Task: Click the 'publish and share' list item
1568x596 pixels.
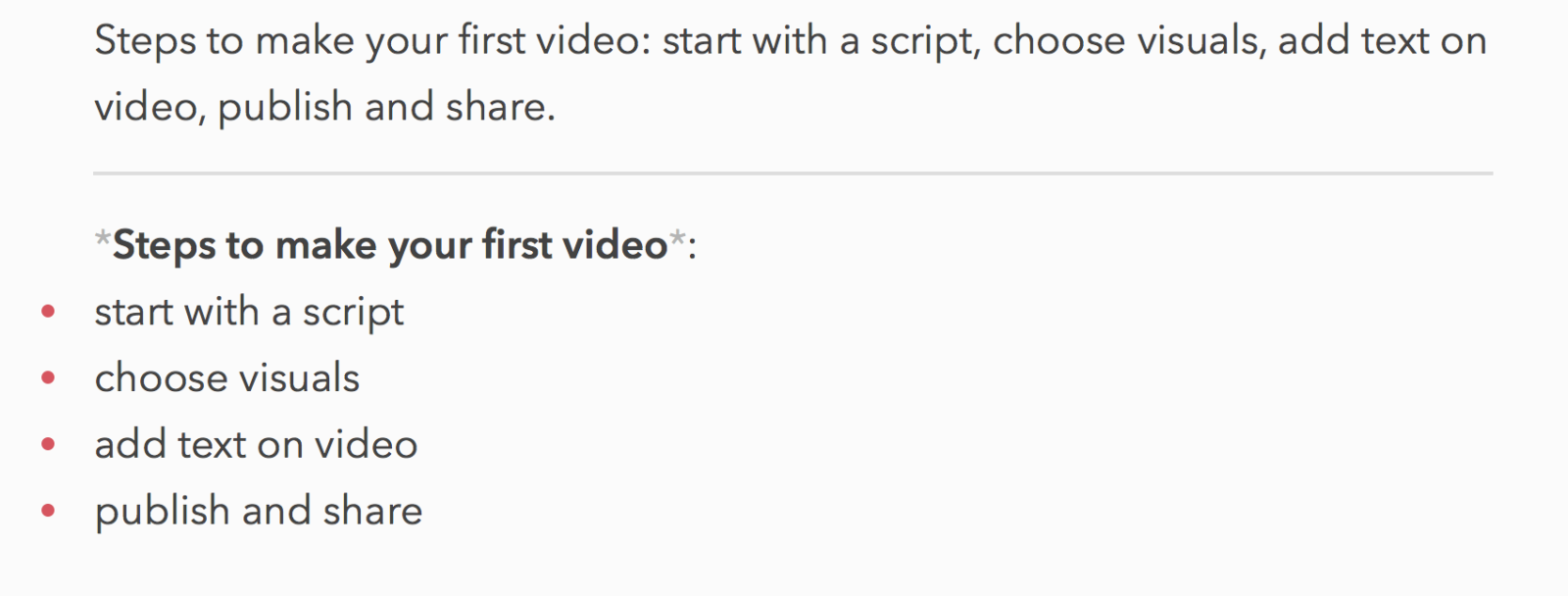Action: click(x=259, y=512)
